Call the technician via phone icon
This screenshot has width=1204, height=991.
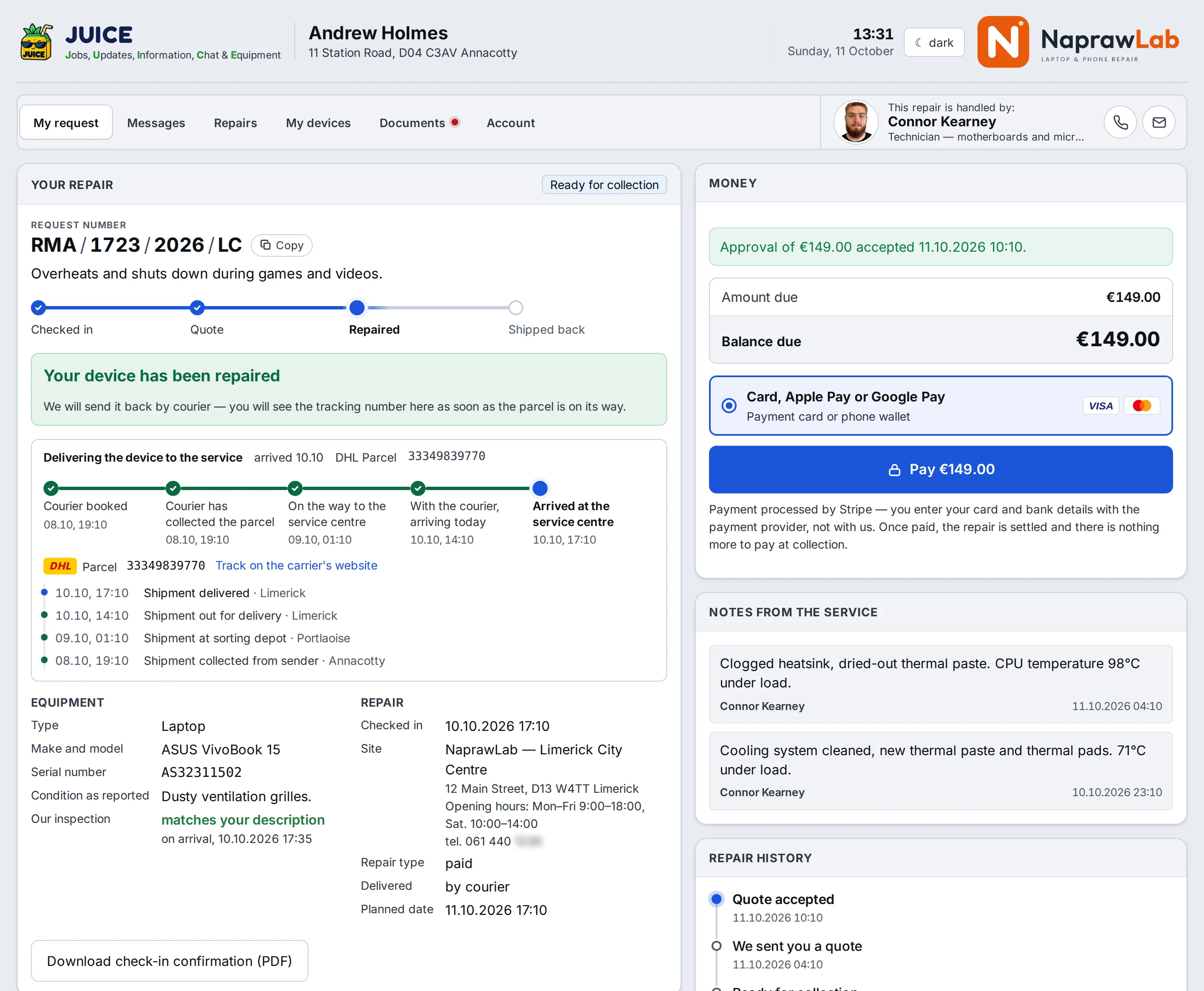coord(1120,122)
